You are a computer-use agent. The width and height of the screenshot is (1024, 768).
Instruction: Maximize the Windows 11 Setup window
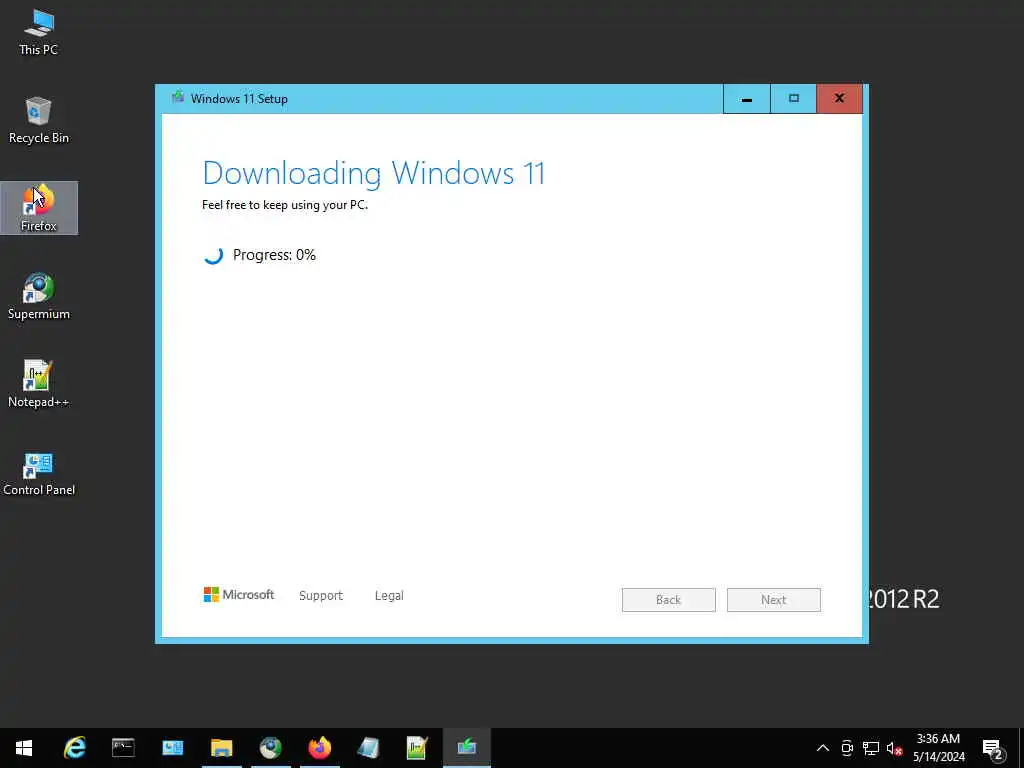(793, 99)
